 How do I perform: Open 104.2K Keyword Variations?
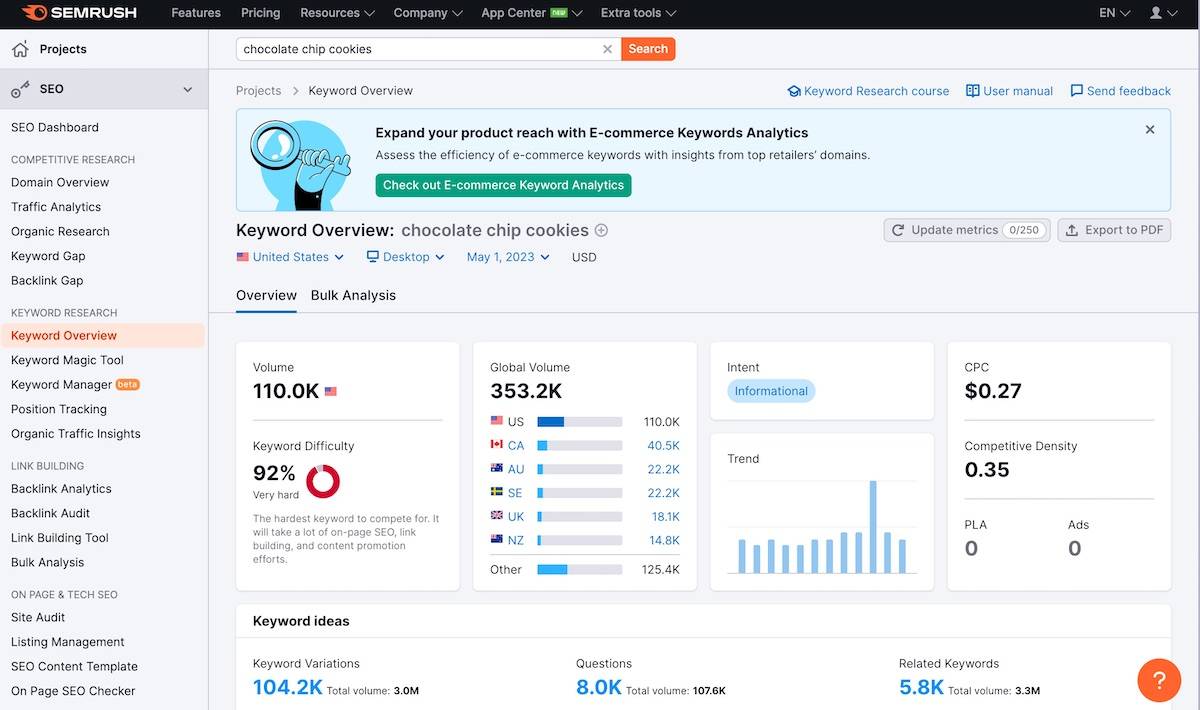[x=288, y=687]
